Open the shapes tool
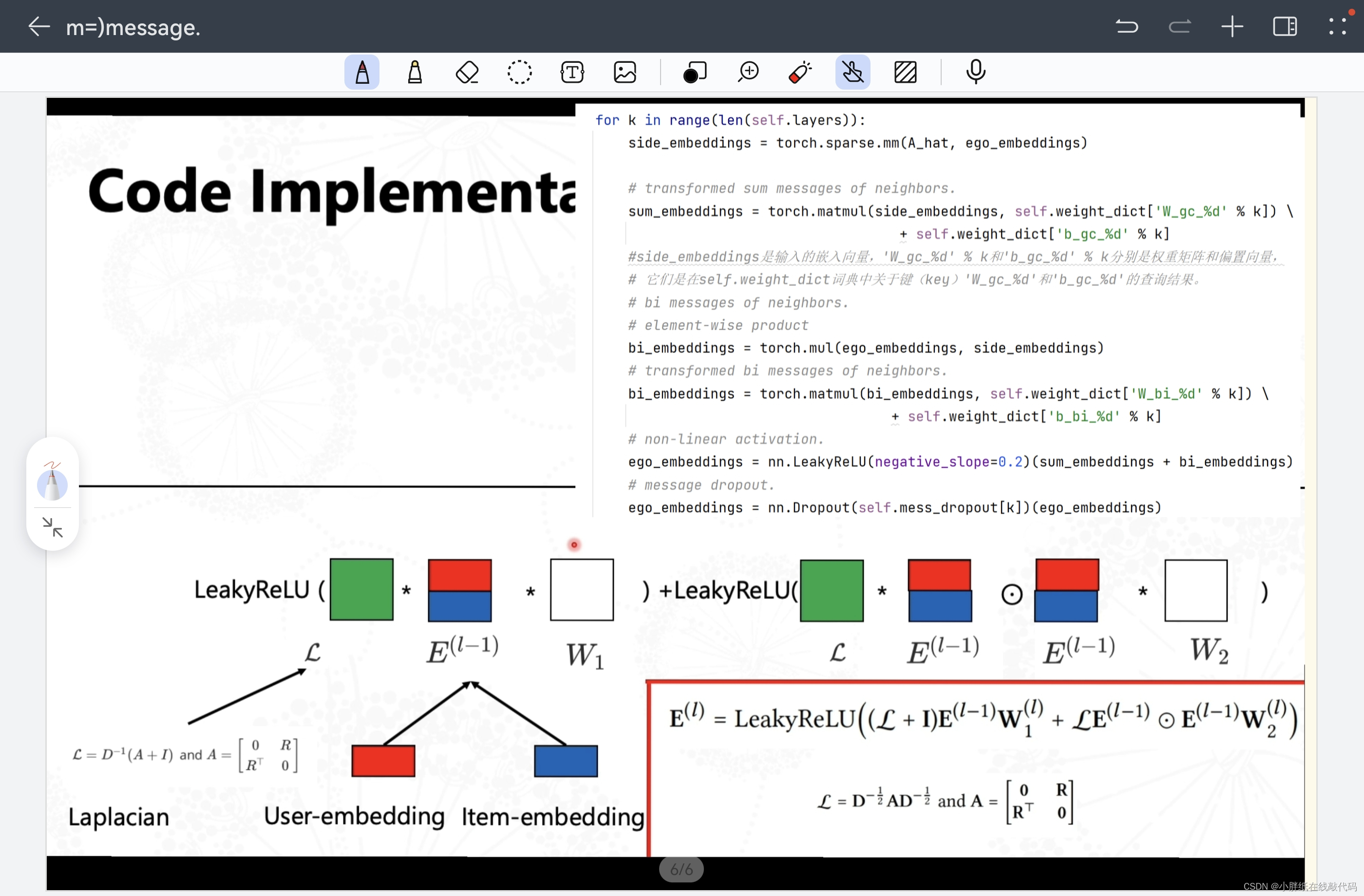 point(695,72)
